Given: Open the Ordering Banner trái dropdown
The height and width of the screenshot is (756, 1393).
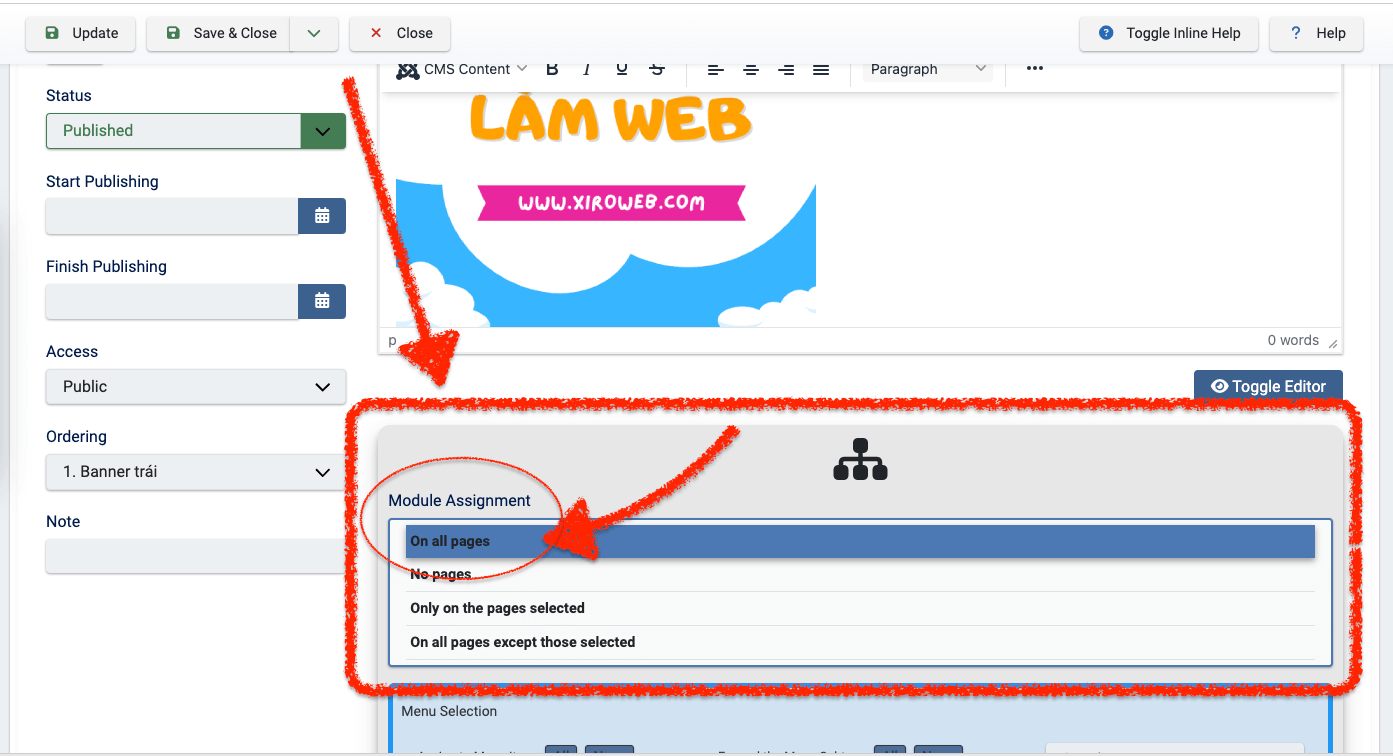Looking at the screenshot, I should (196, 472).
